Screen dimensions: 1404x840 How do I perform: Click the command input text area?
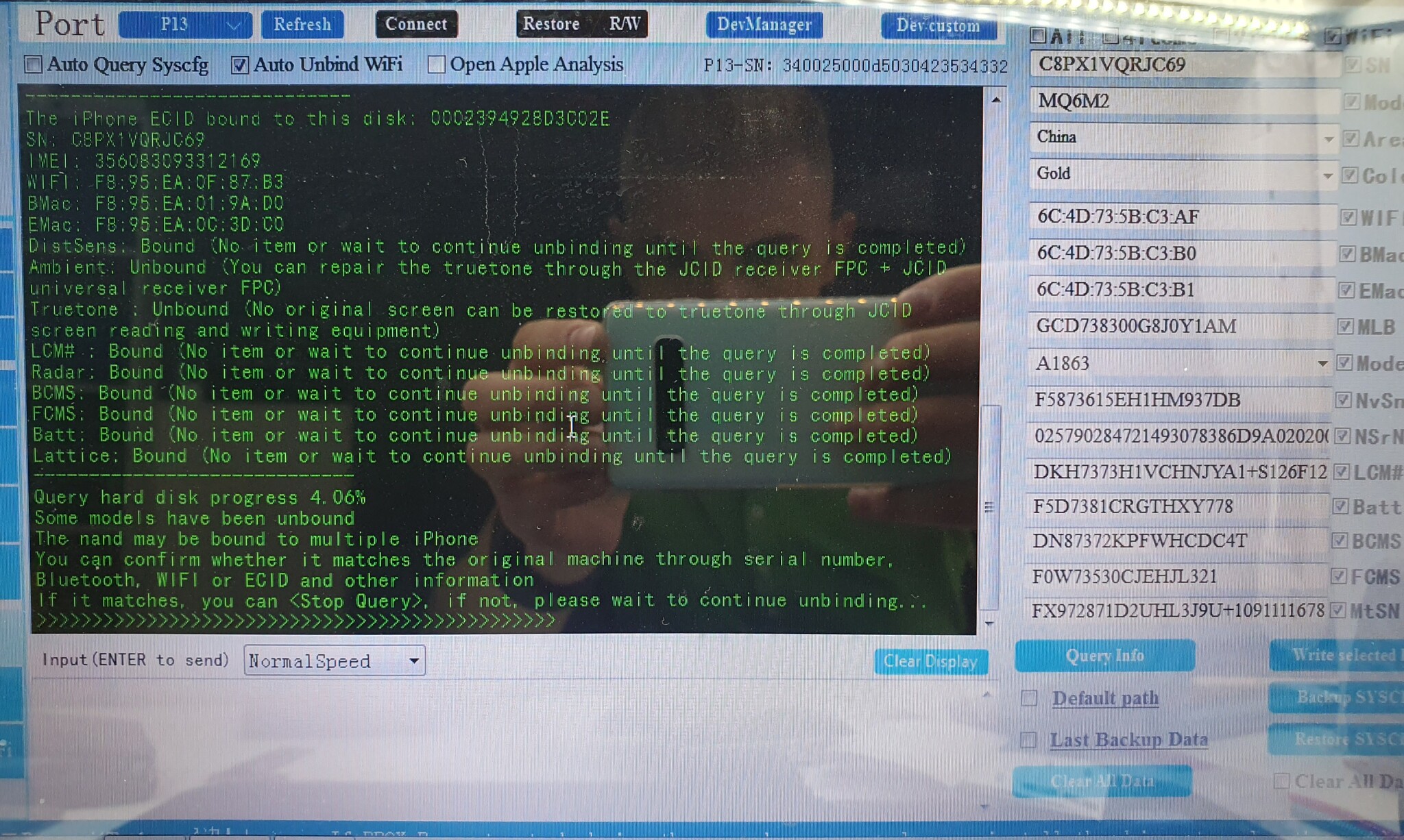pos(507,747)
